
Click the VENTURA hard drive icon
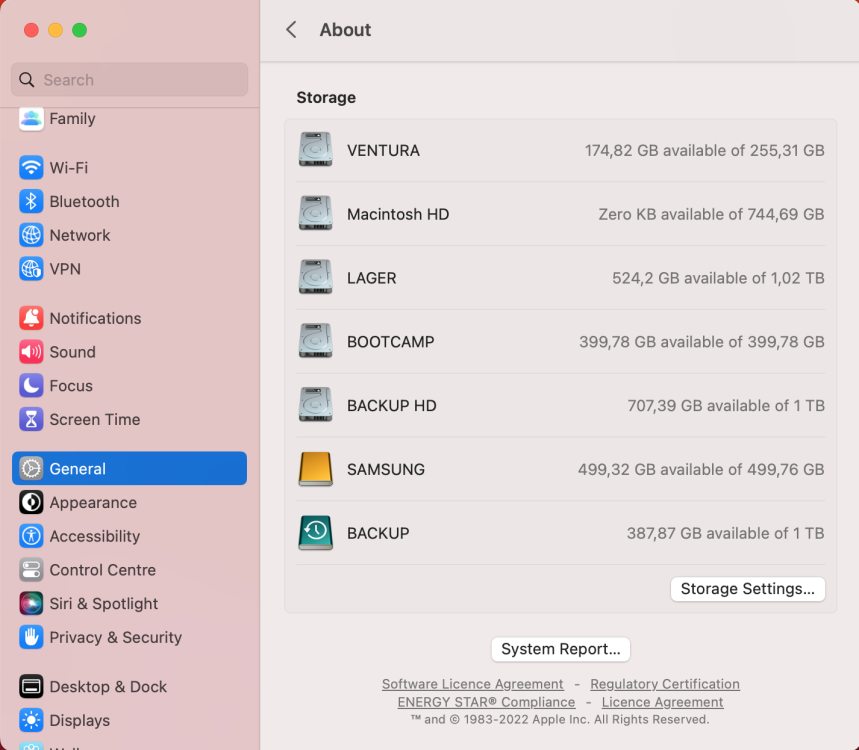(x=316, y=150)
